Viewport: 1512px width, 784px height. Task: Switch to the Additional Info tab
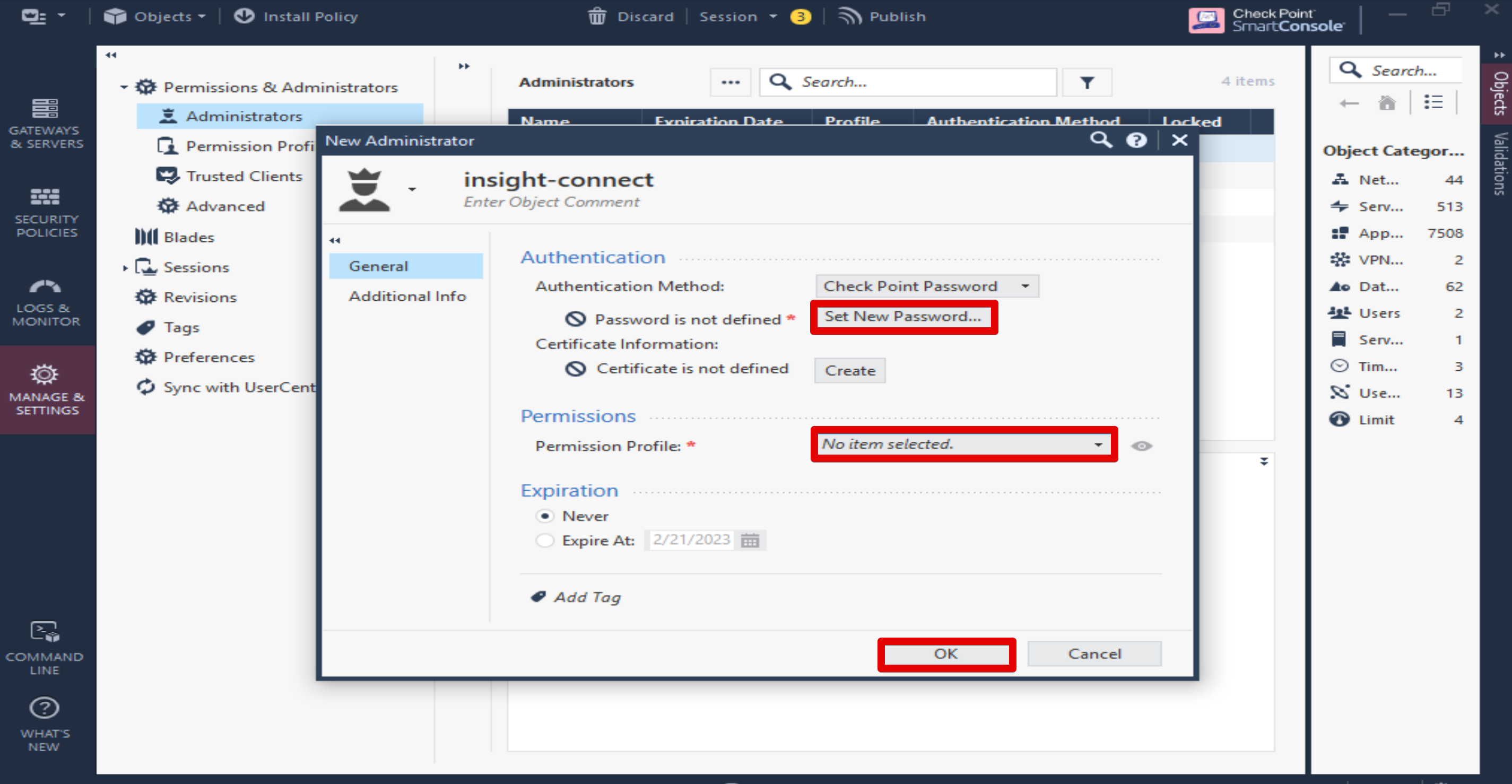407,297
